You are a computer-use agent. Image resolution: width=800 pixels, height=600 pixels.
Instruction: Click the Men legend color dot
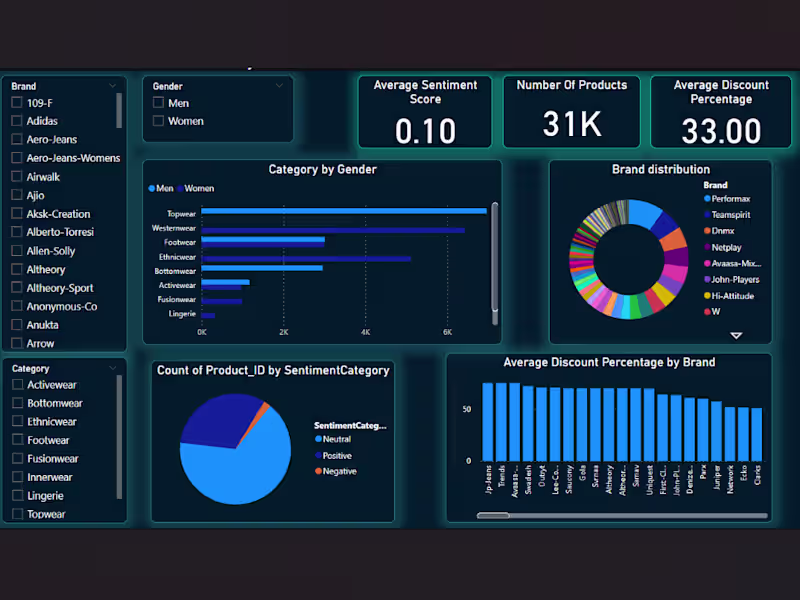pos(152,188)
